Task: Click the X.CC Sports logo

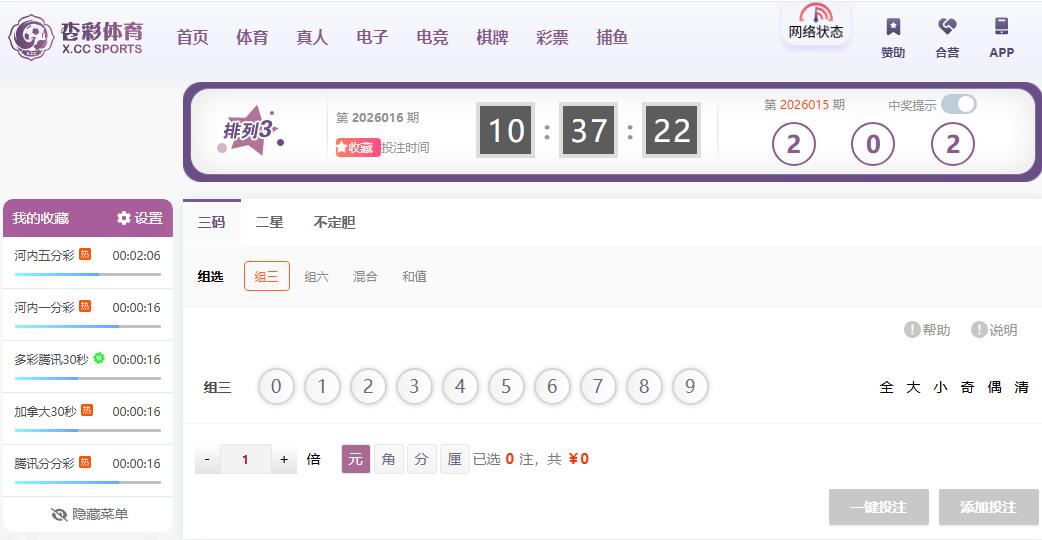Action: (x=76, y=37)
